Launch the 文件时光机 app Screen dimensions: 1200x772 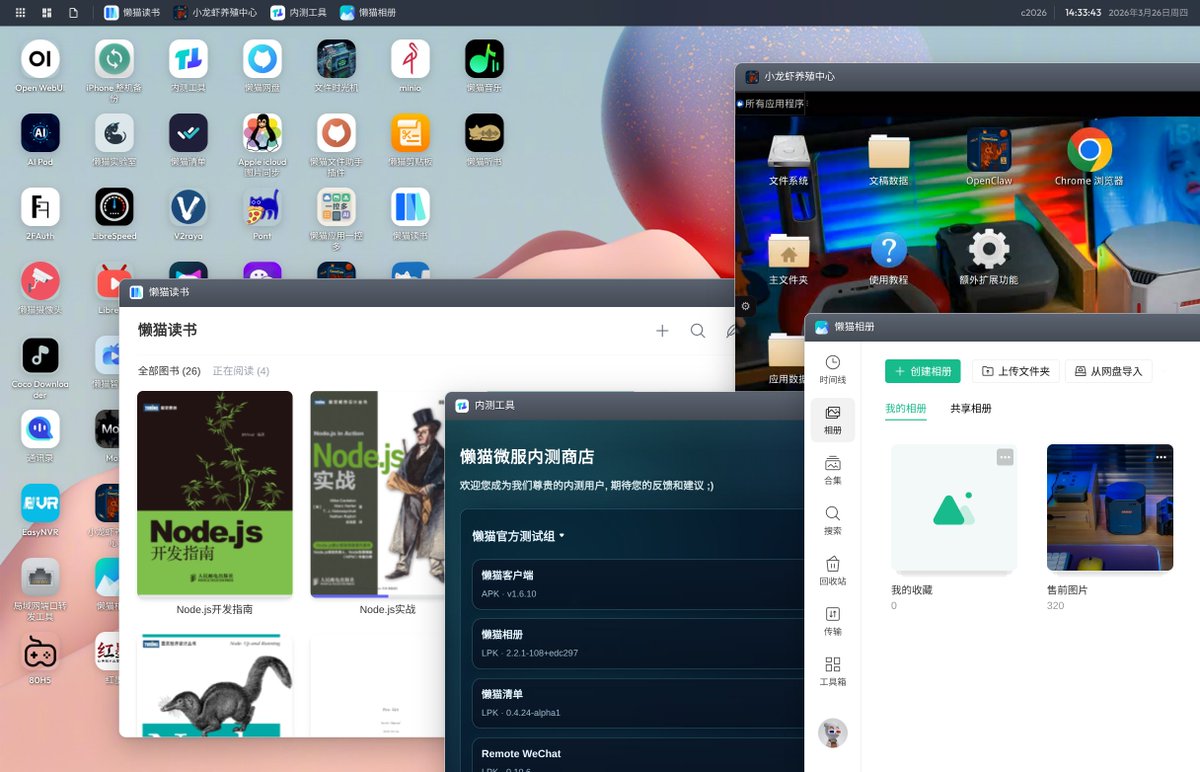click(x=336, y=59)
